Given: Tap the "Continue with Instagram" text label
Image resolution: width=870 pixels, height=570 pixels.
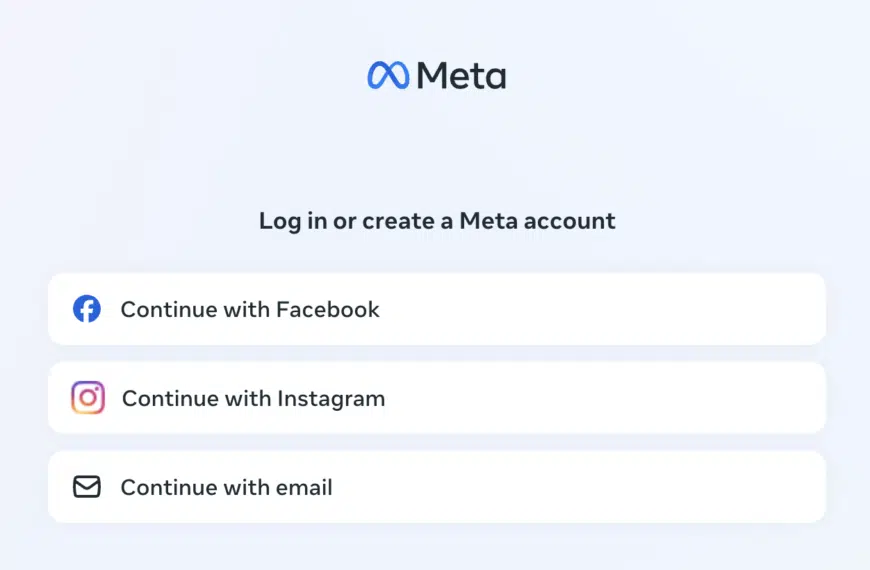Looking at the screenshot, I should (254, 399).
